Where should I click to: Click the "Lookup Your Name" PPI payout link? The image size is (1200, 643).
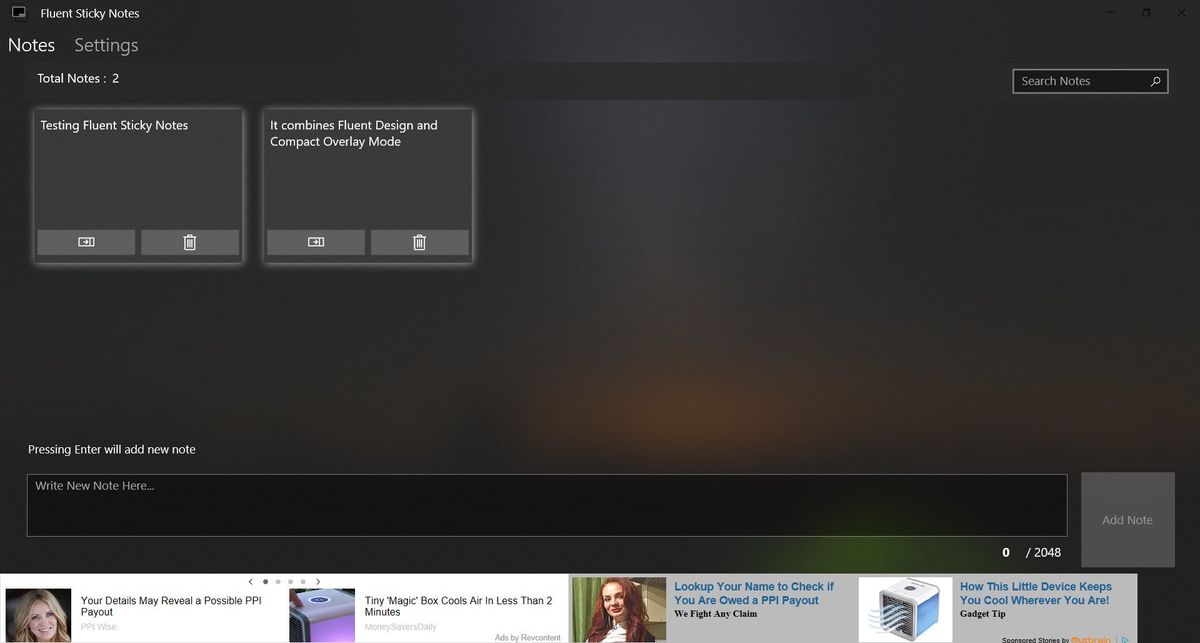coord(754,593)
